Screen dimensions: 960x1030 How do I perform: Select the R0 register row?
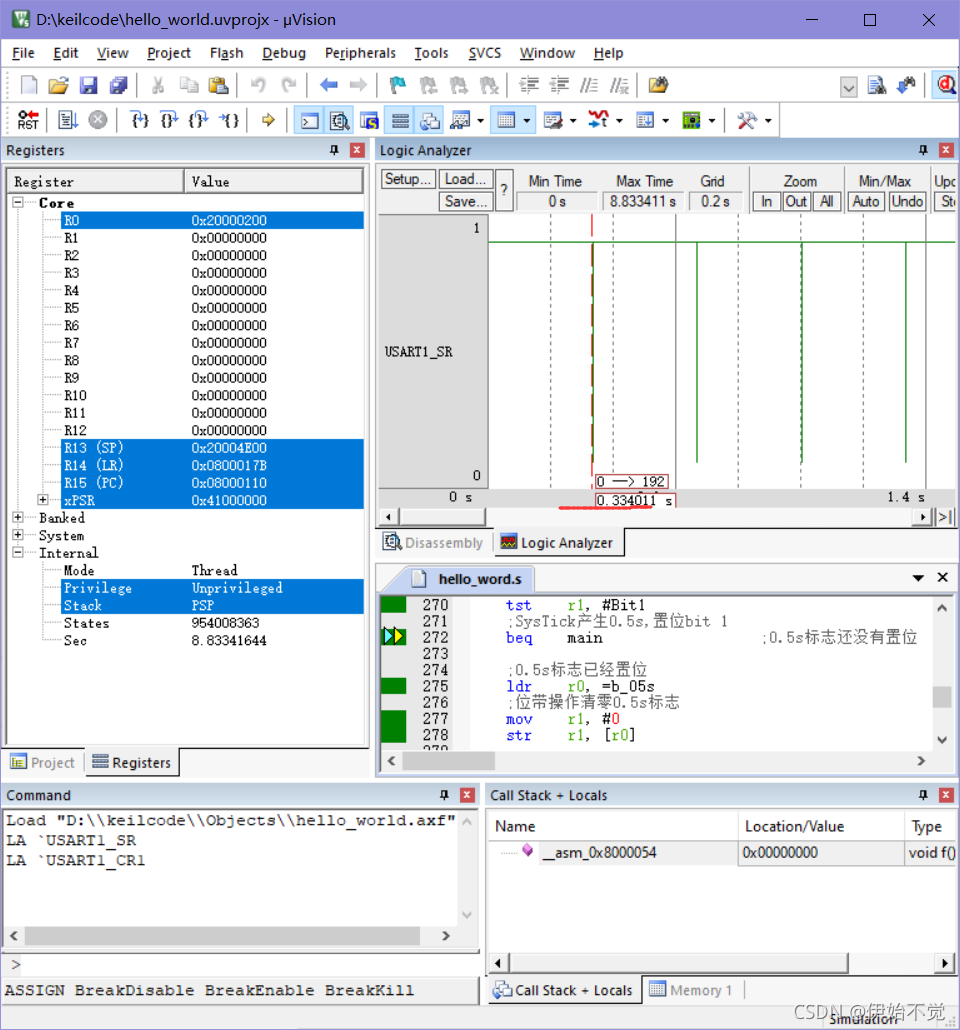212,220
